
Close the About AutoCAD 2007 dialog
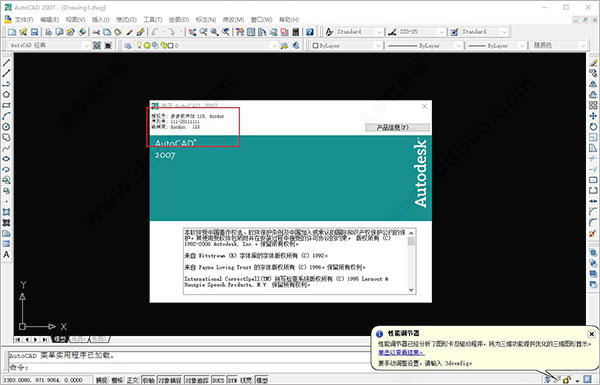point(424,106)
